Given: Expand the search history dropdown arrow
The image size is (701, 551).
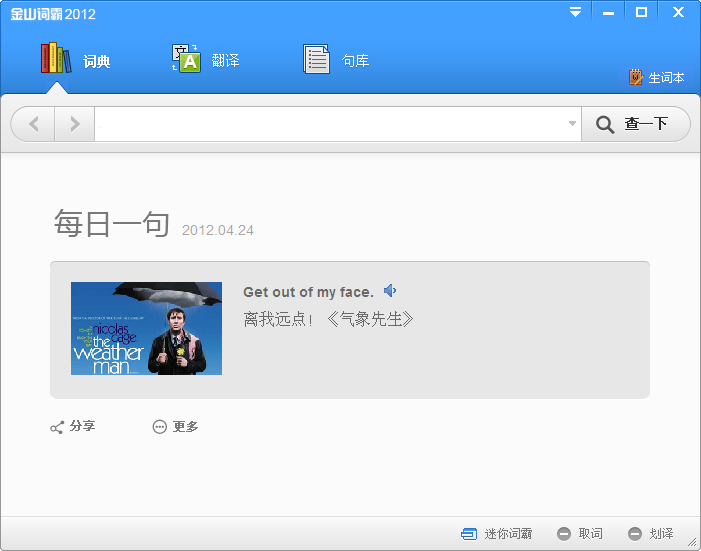Looking at the screenshot, I should pos(572,123).
